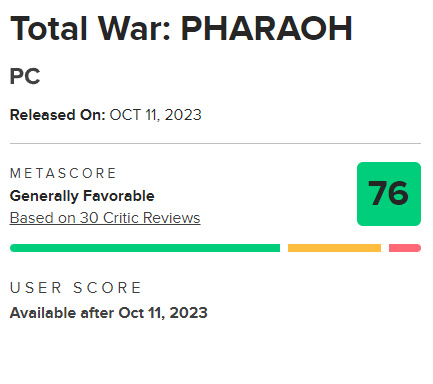Click the Released On: label
This screenshot has height=384, width=433.
58,115
